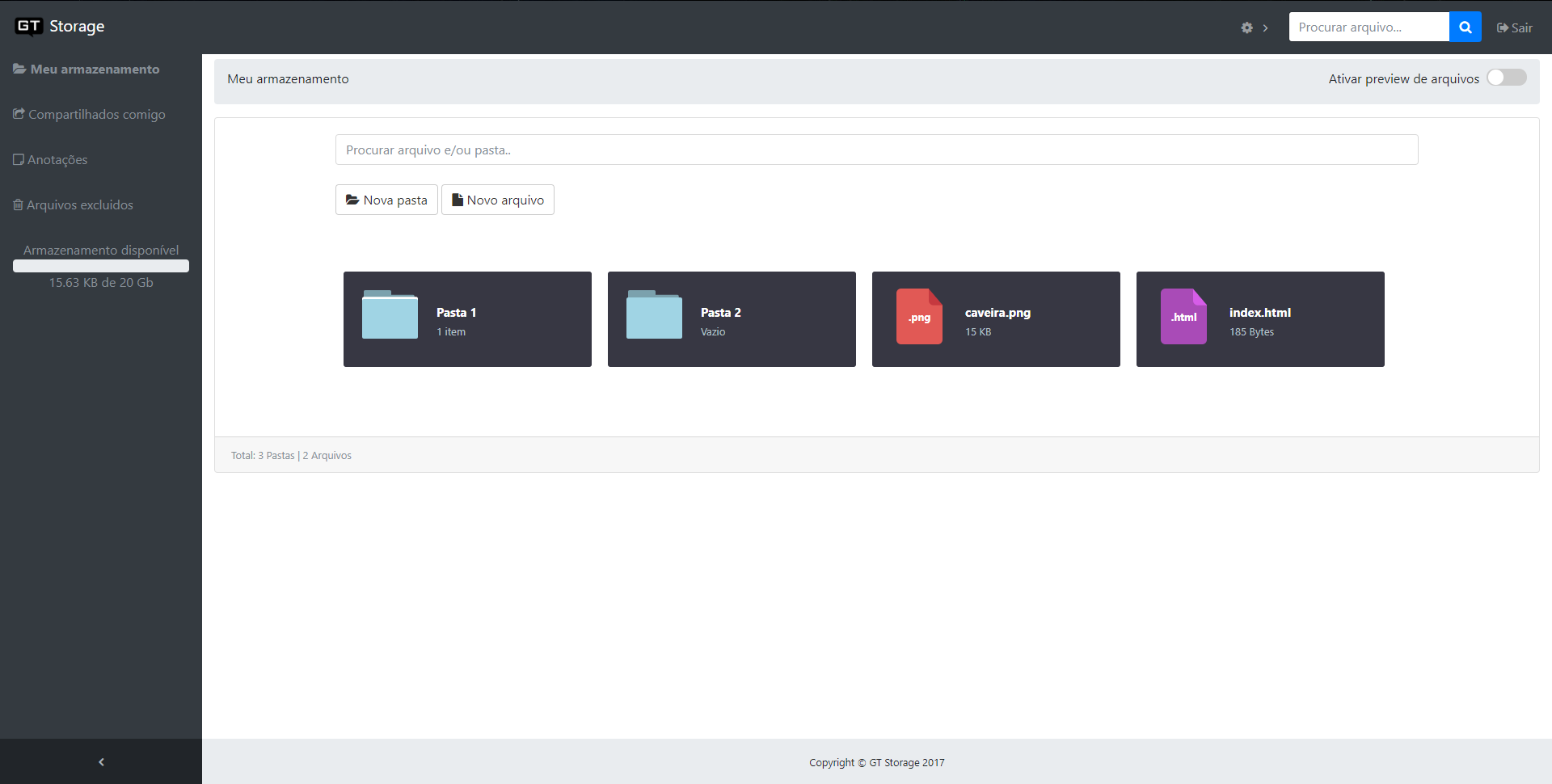The image size is (1552, 784).
Task: Click the Pasta 1 folder icon
Action: (390, 314)
